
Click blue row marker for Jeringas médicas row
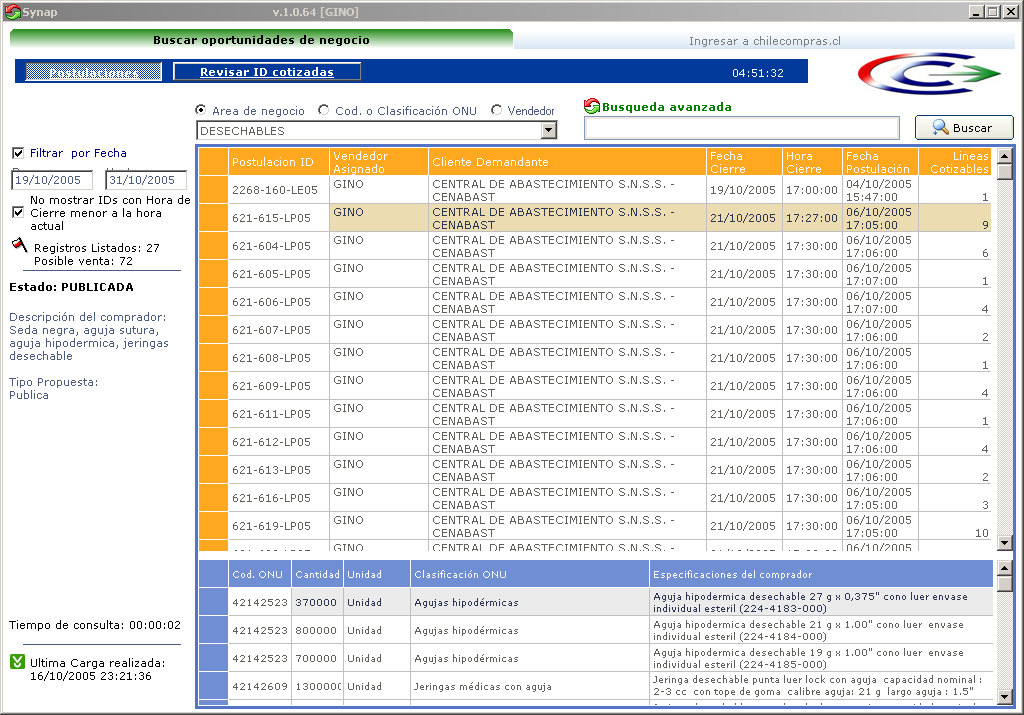(x=213, y=686)
